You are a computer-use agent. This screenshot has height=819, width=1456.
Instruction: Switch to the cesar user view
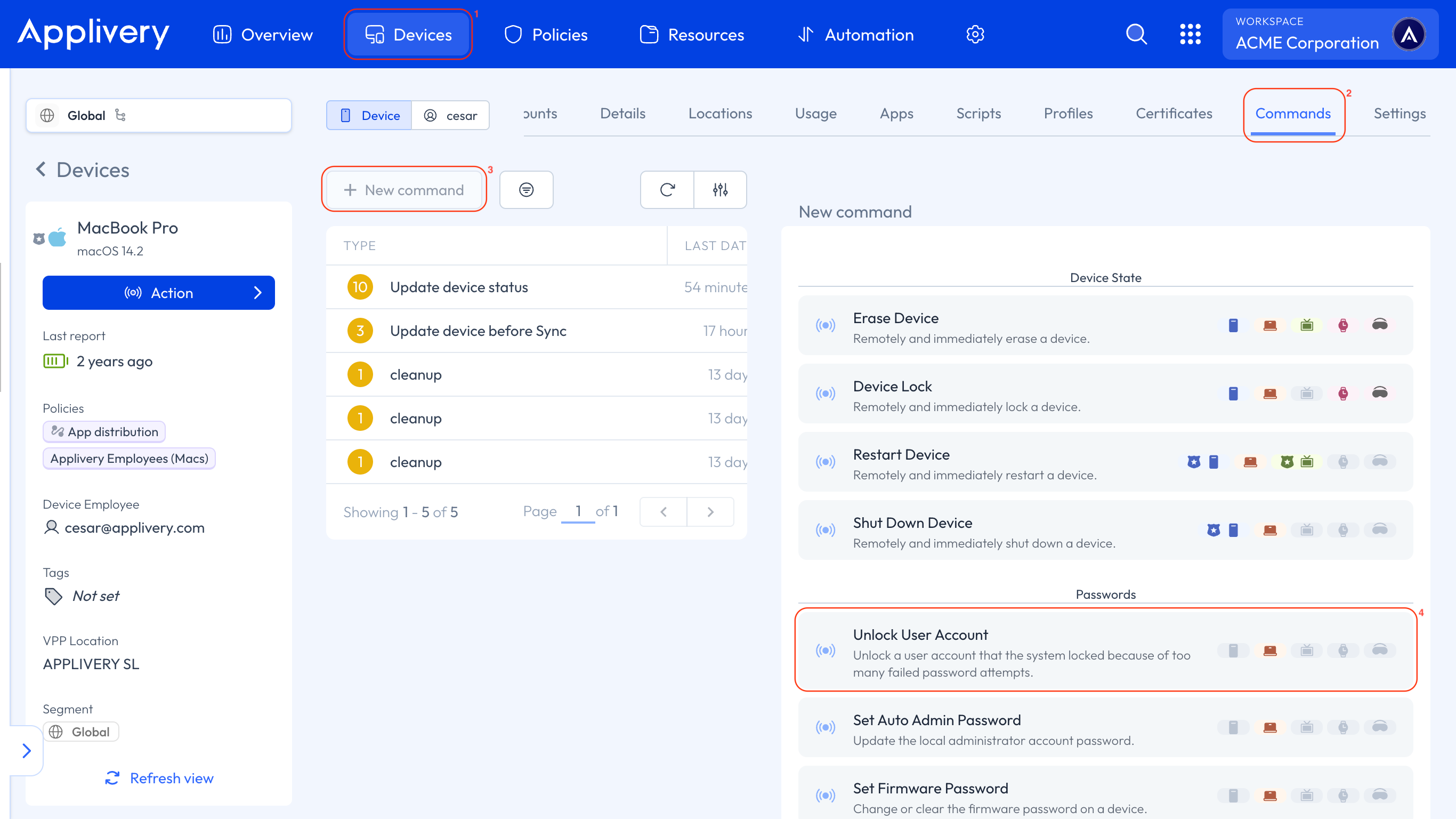click(x=450, y=115)
